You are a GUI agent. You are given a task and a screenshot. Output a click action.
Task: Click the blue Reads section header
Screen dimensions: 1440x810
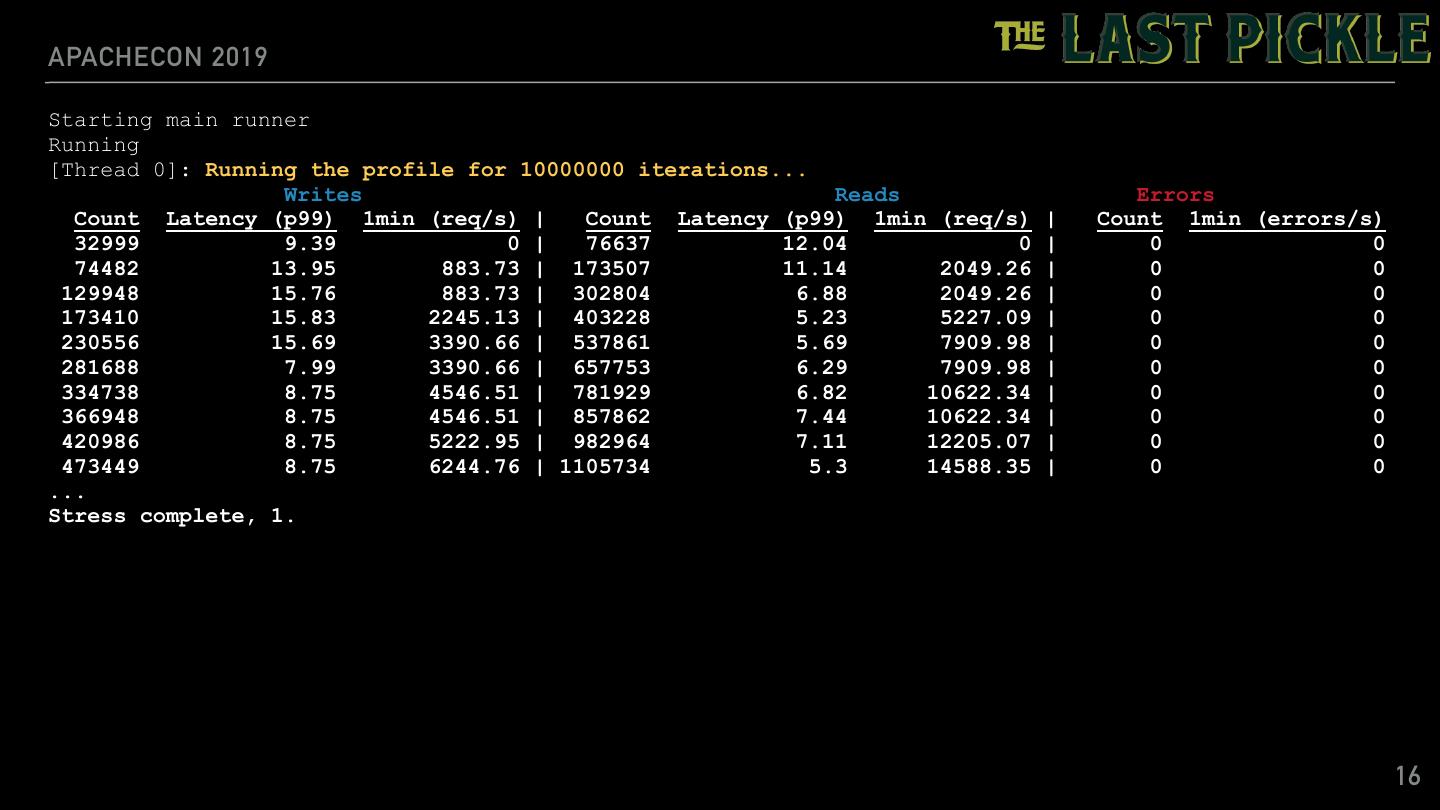tap(867, 195)
